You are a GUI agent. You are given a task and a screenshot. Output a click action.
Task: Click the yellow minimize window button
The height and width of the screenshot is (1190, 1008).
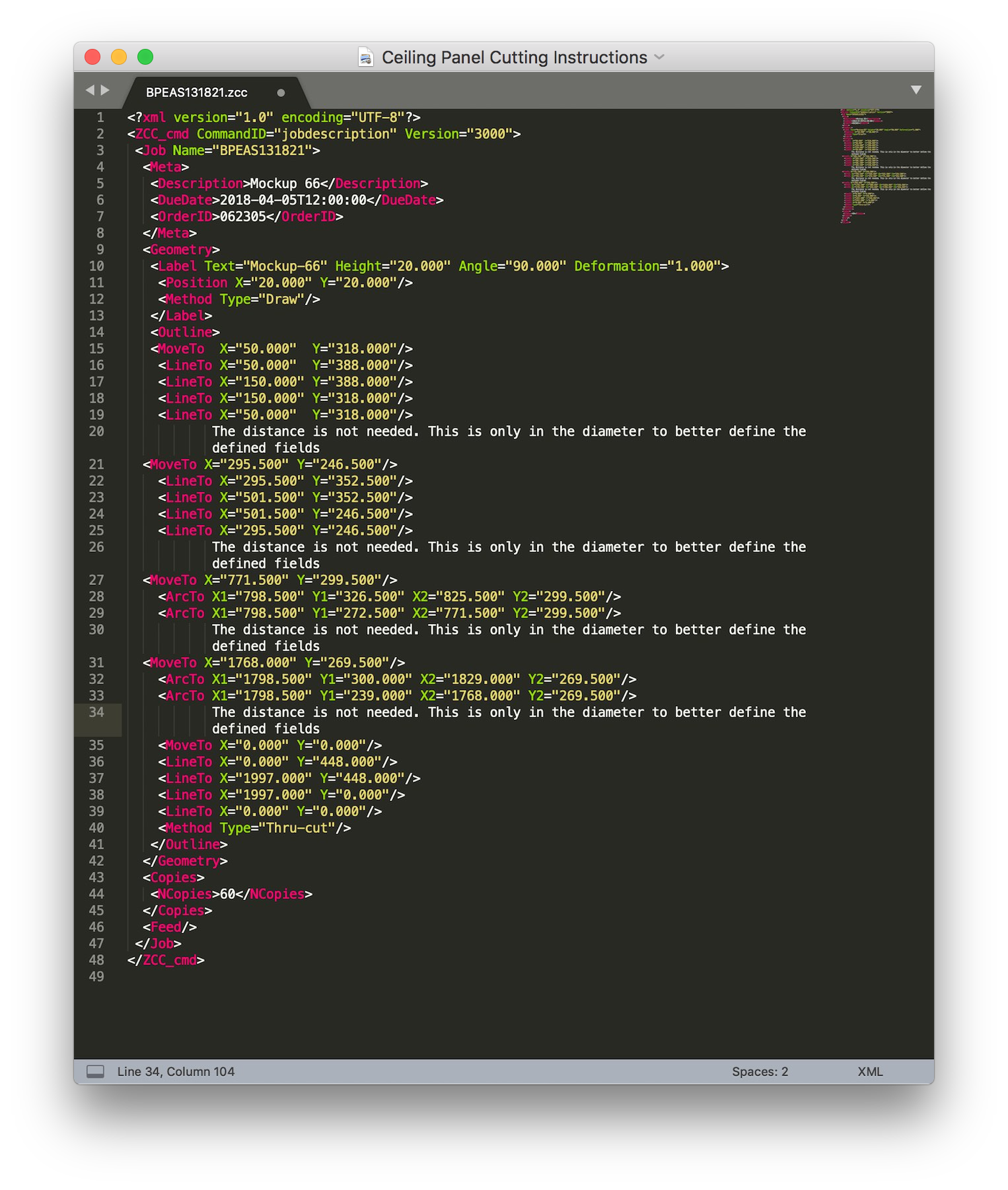point(119,57)
